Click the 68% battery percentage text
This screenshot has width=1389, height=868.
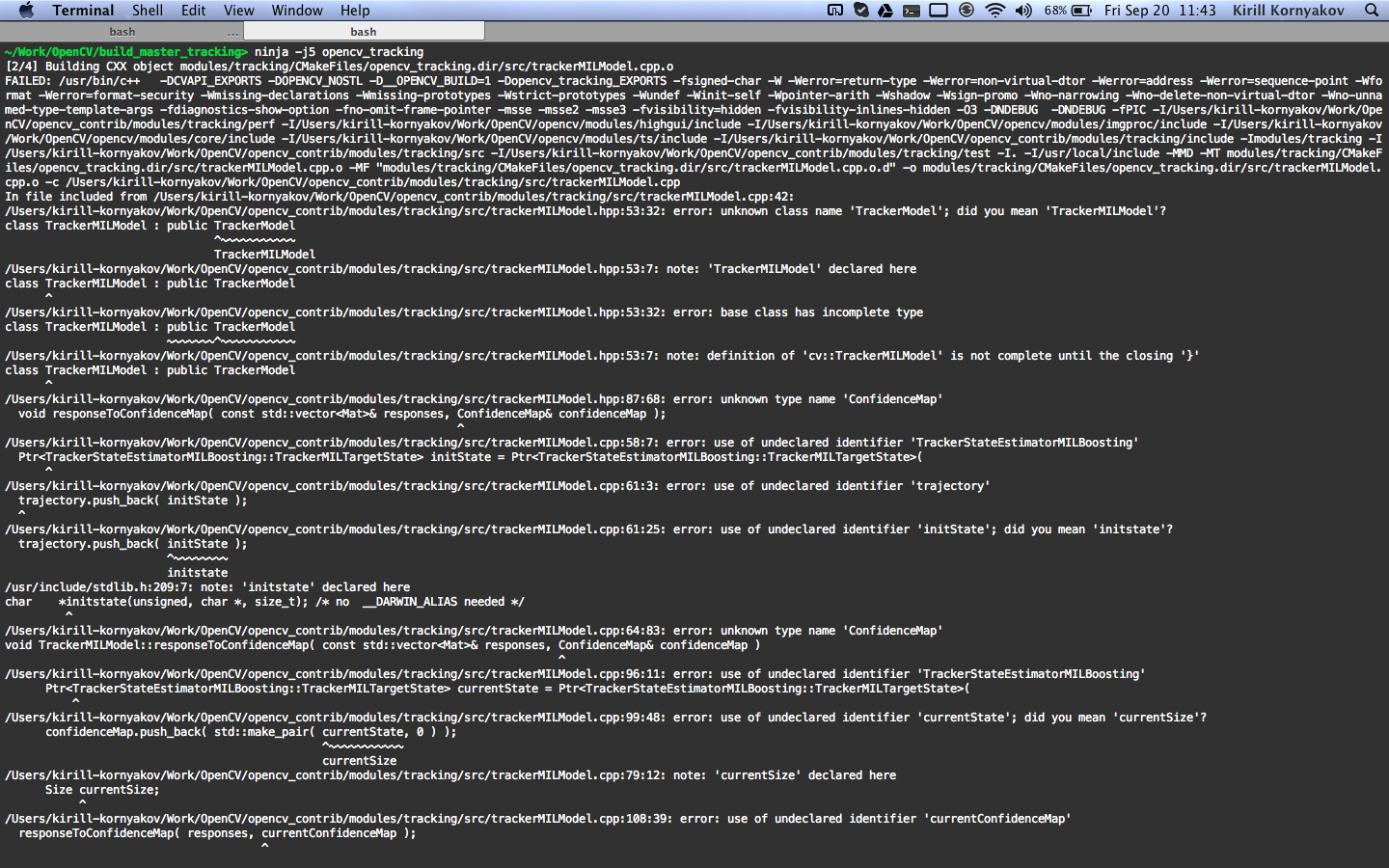[1055, 10]
